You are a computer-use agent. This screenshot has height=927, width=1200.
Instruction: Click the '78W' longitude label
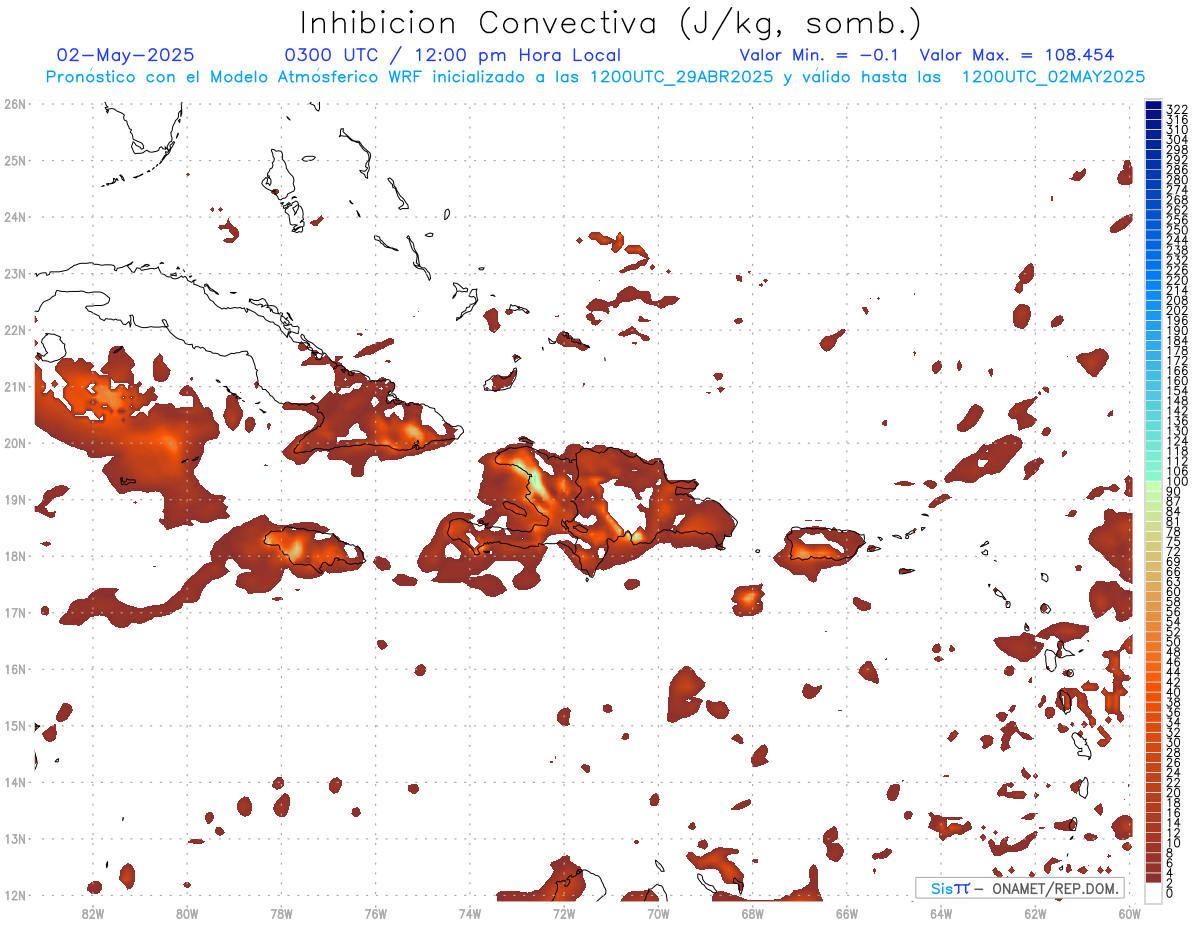[281, 913]
